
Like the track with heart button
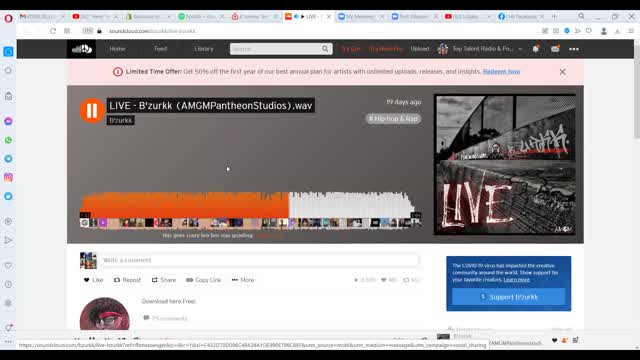(93, 280)
